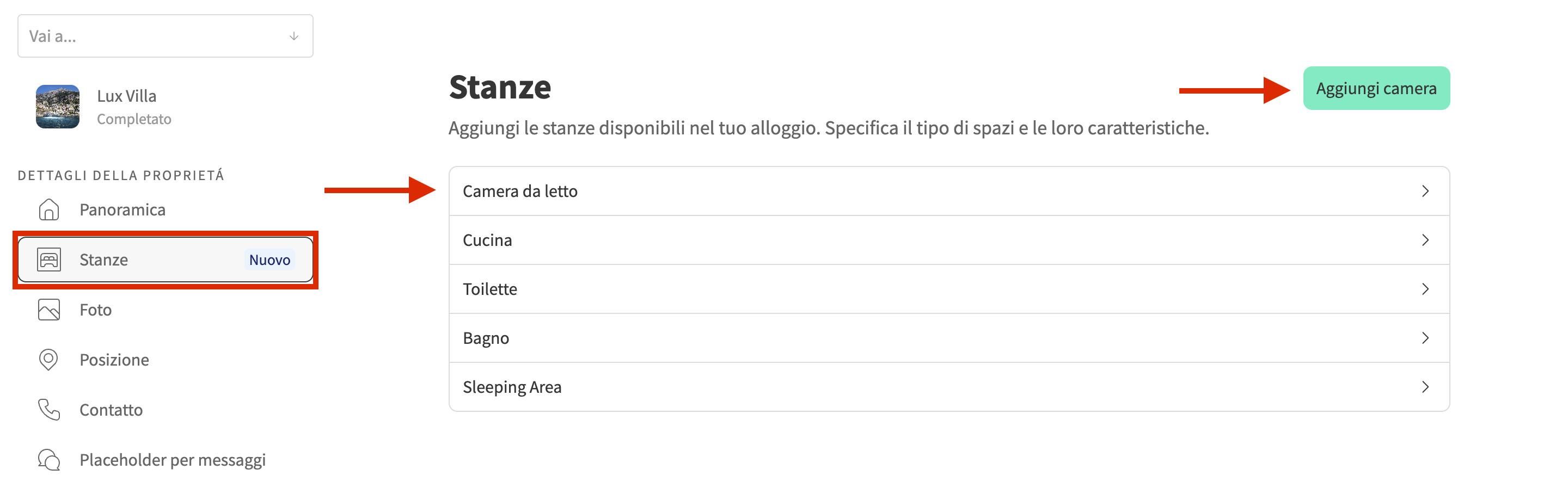Screen dimensions: 1568x494
Task: Expand the Cucina row chevron
Action: pos(1425,240)
